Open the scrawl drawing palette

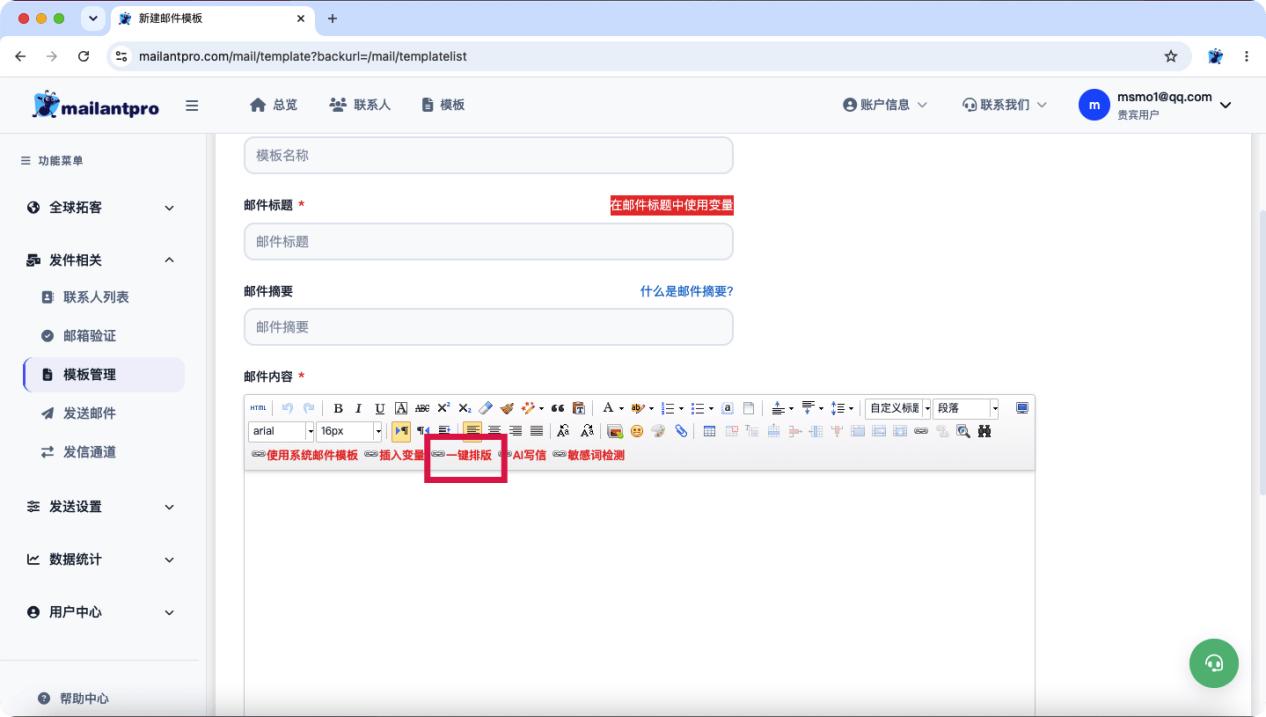[x=659, y=431]
